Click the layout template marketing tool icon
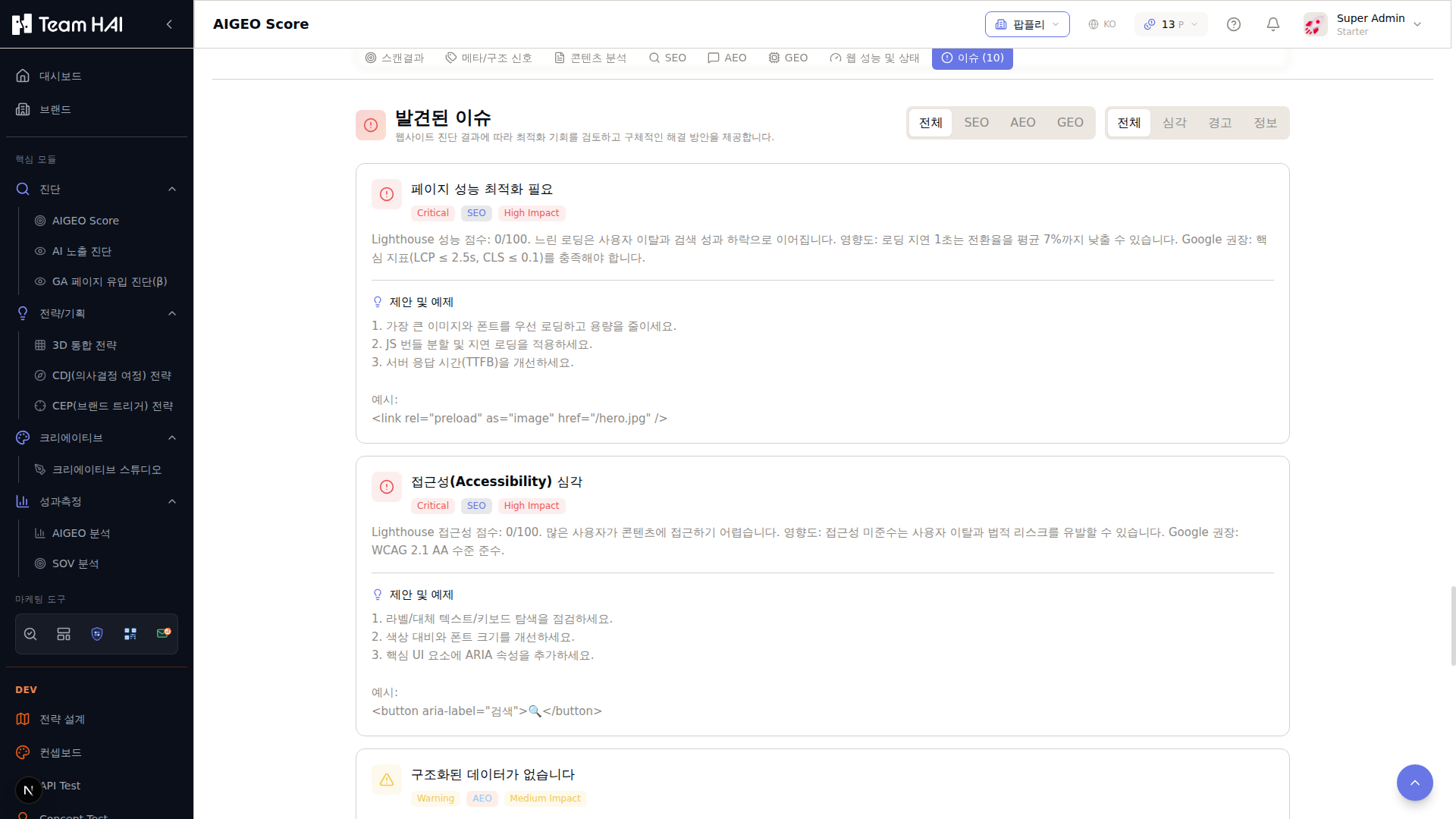Screen dimensions: 1456x819 click(x=64, y=634)
